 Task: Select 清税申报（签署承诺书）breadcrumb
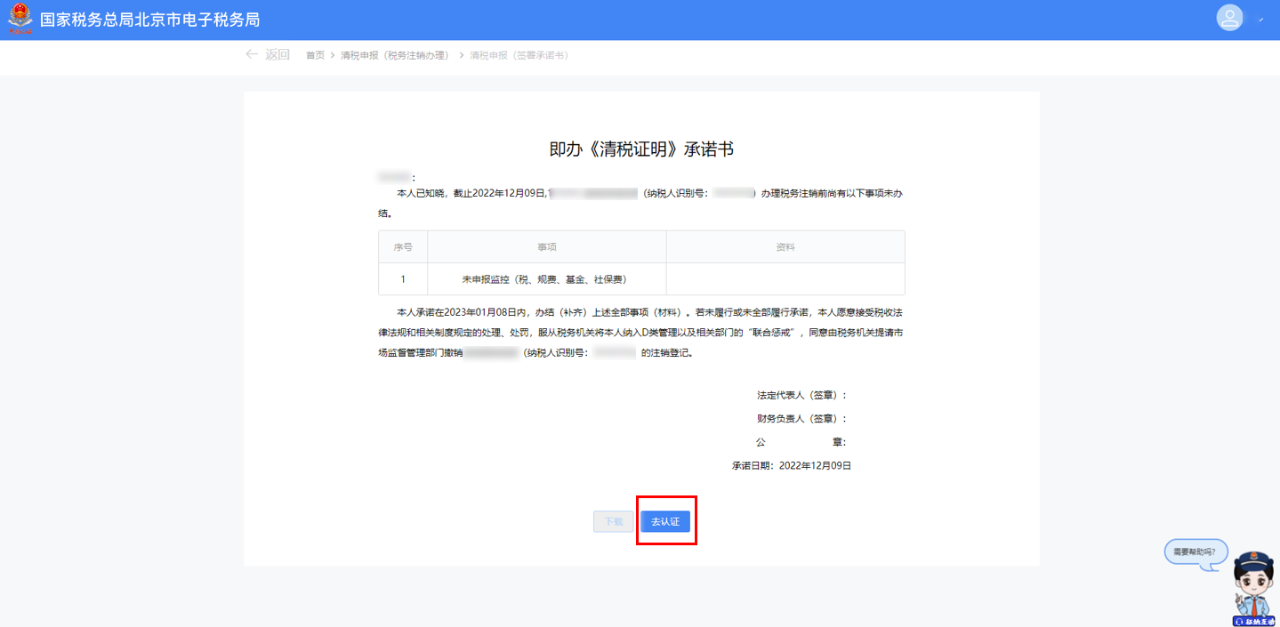point(519,55)
